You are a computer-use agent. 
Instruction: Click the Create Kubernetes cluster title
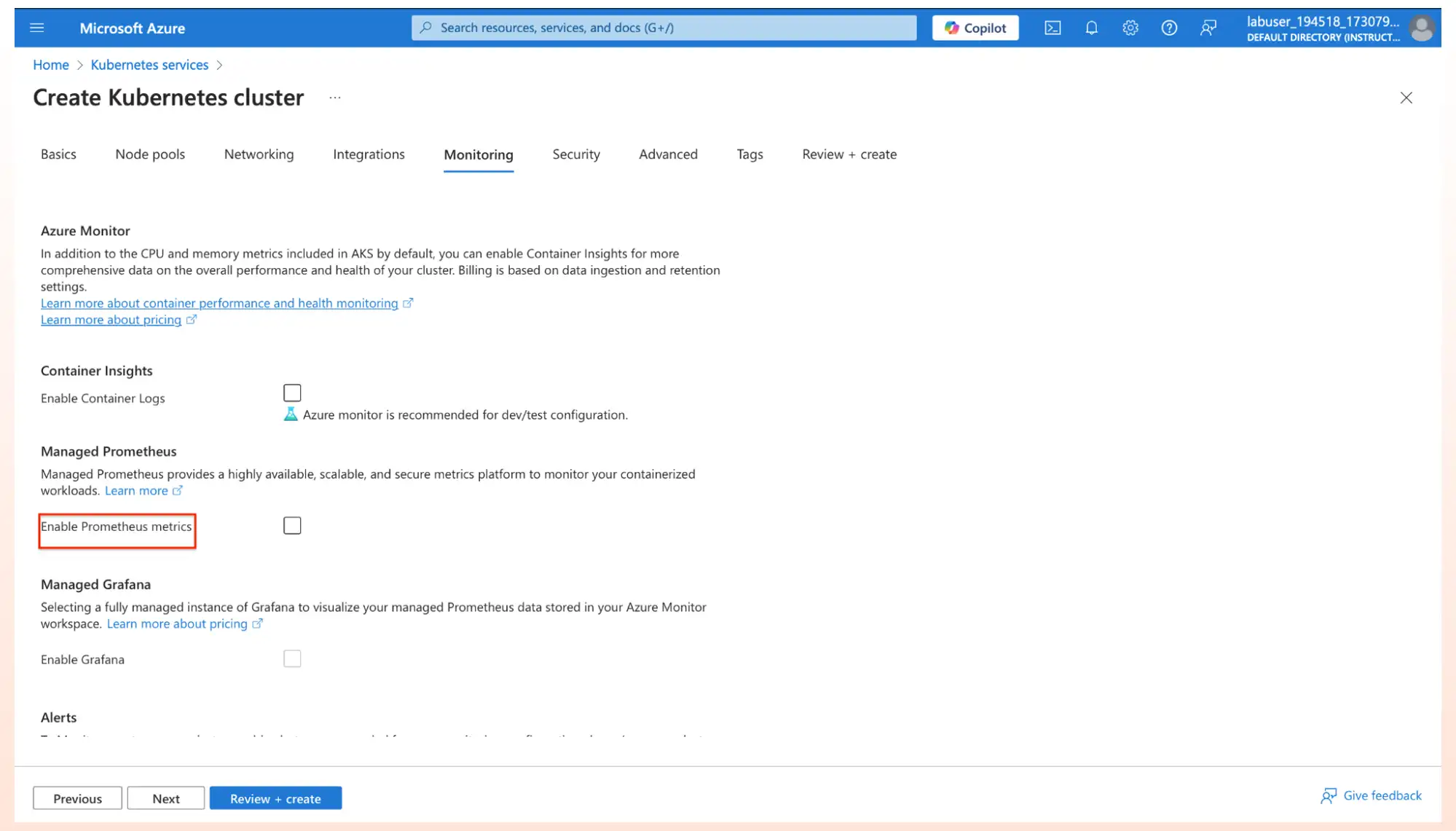point(168,98)
